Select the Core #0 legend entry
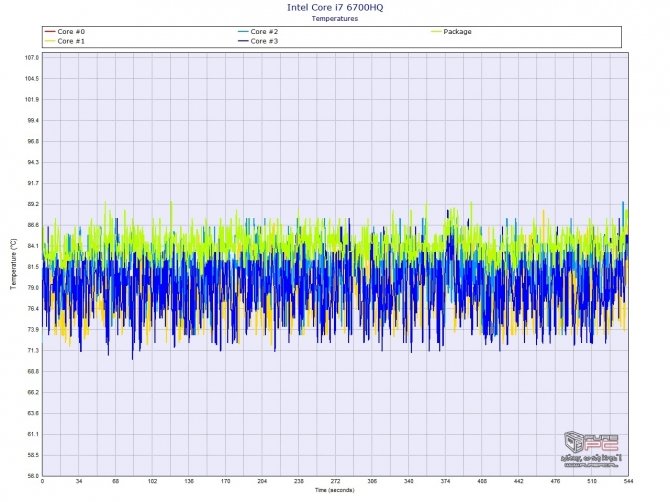This screenshot has height=502, width=670. click(x=65, y=32)
